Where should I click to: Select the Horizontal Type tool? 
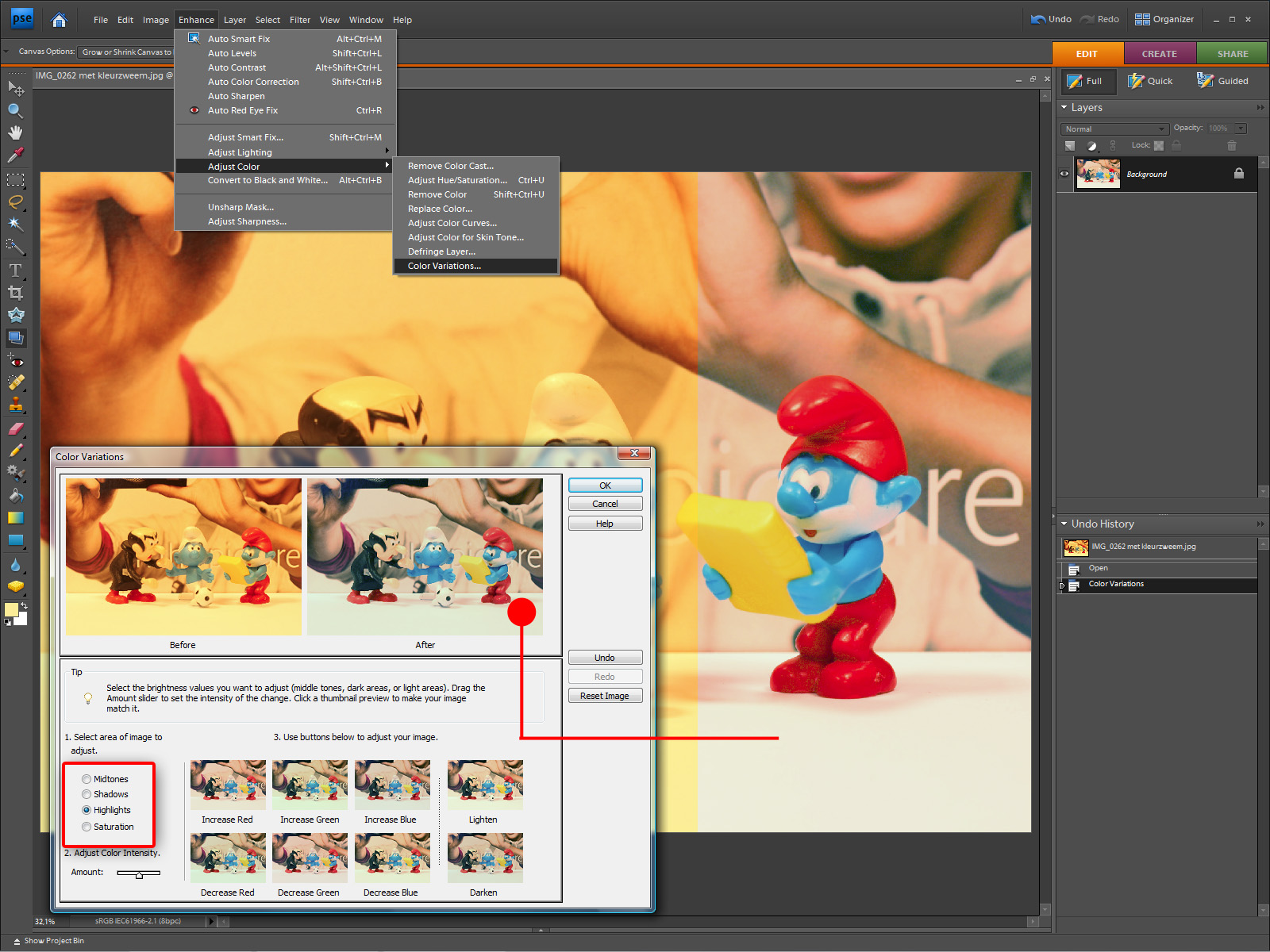[x=15, y=271]
